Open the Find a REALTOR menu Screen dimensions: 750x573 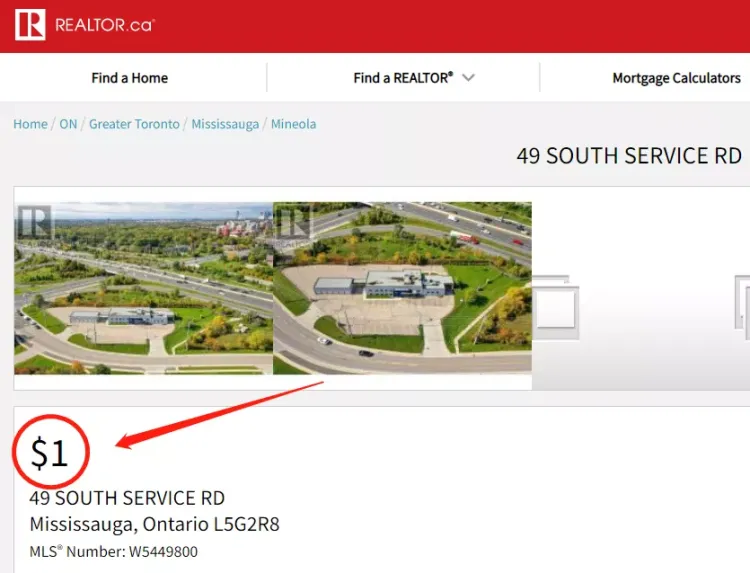point(403,78)
